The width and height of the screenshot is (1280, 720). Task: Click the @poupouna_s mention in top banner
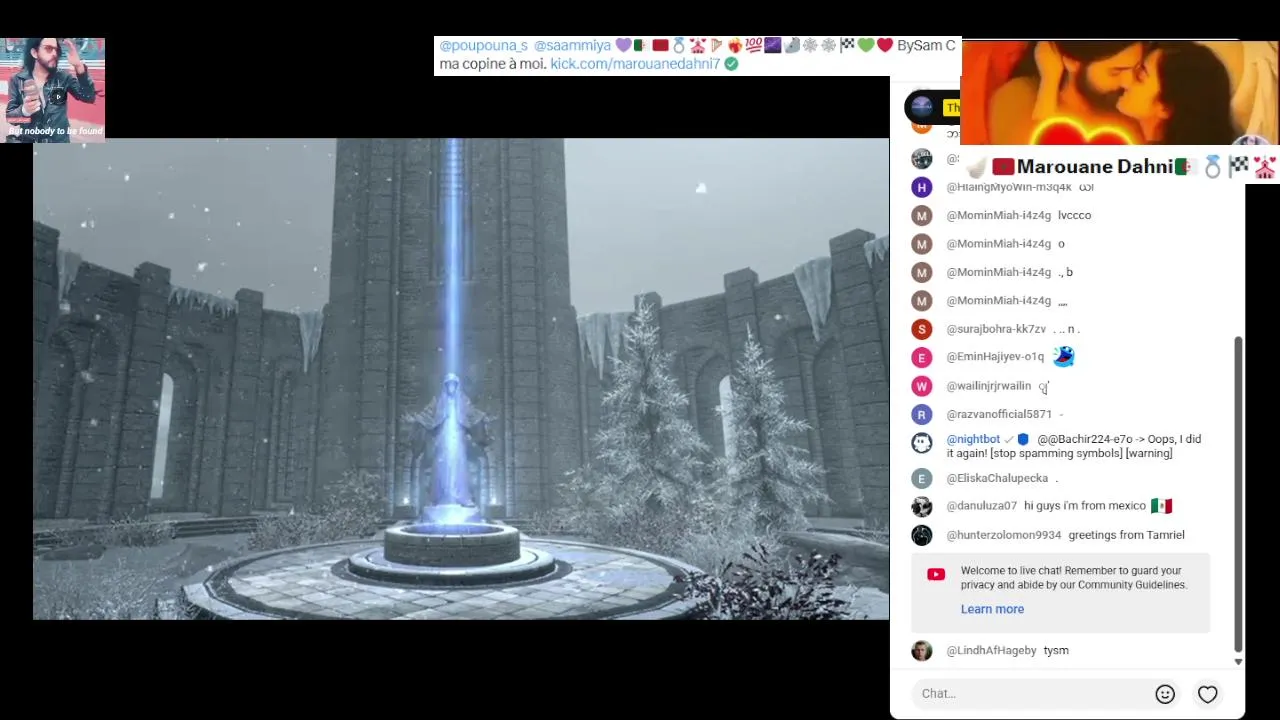483,45
